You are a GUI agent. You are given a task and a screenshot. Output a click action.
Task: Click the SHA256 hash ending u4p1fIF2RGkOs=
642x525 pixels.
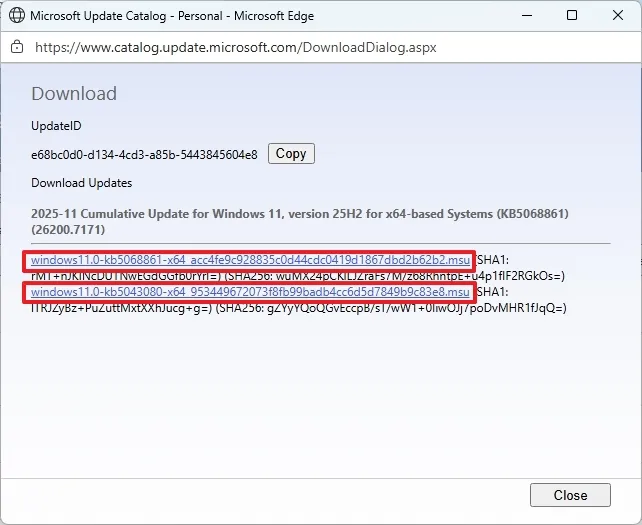(394, 276)
